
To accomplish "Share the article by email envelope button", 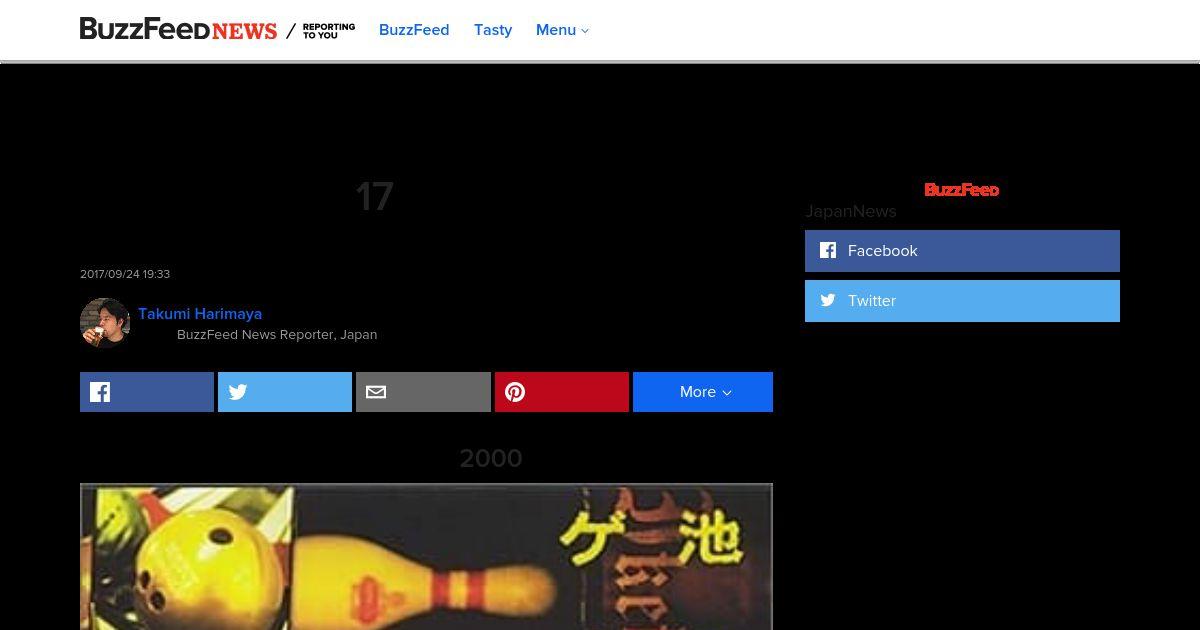I will click(x=423, y=392).
